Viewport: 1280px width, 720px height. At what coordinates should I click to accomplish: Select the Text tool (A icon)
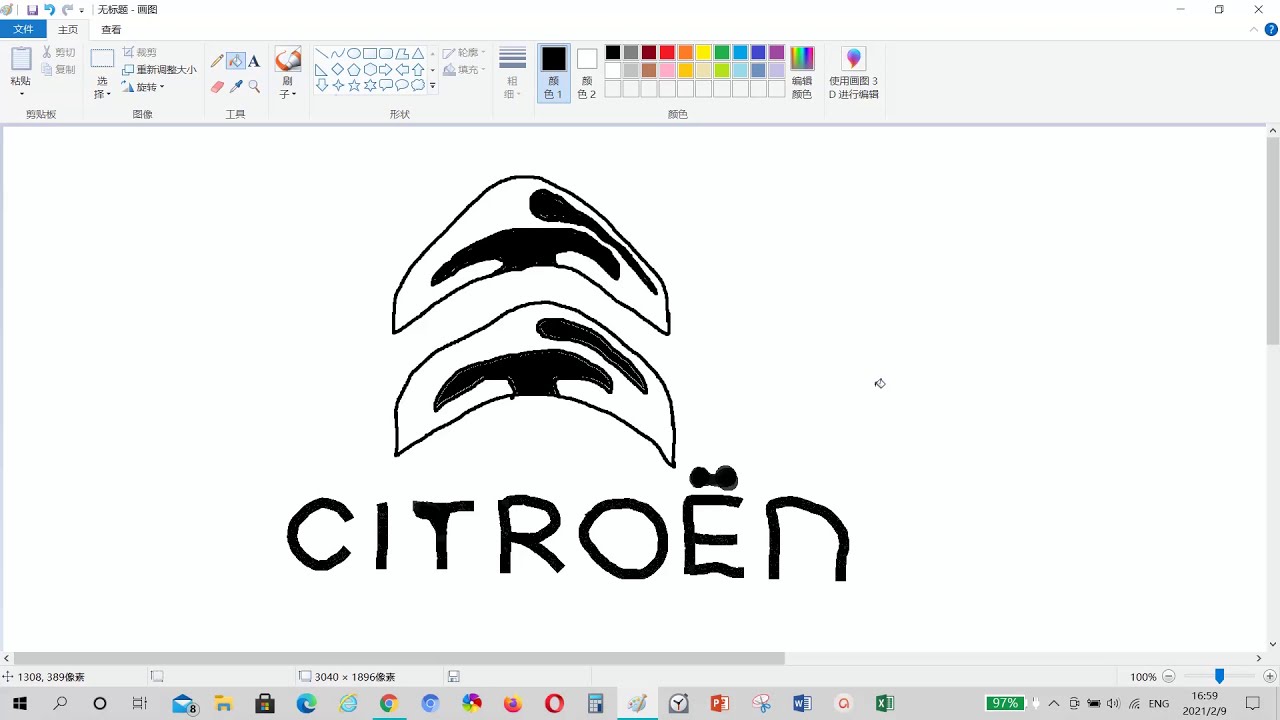pyautogui.click(x=254, y=61)
